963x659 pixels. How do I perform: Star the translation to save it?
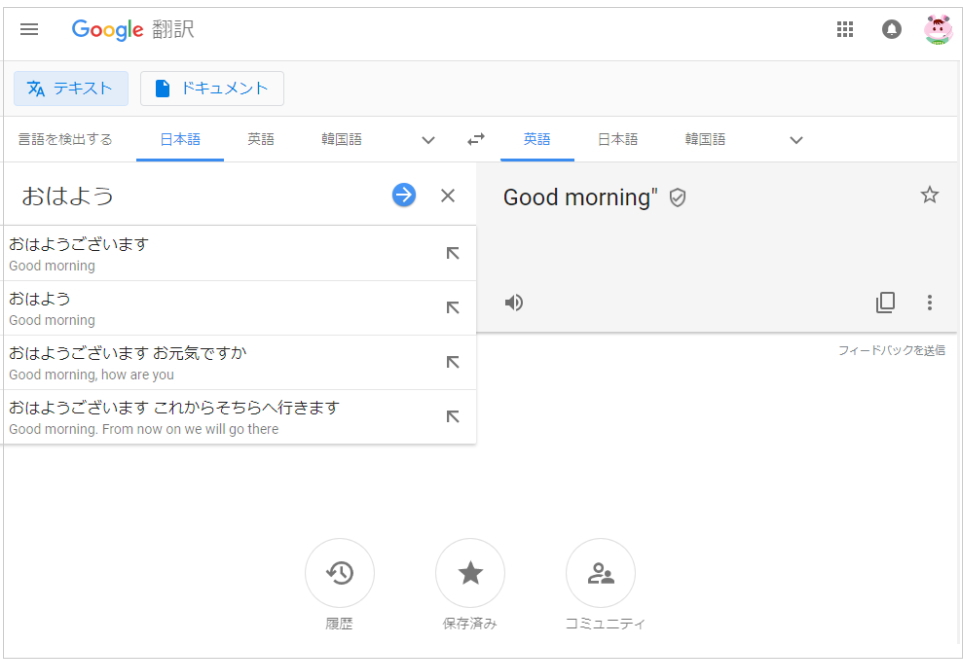[x=929, y=195]
